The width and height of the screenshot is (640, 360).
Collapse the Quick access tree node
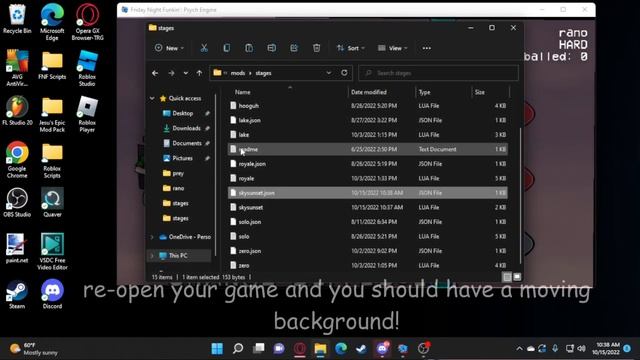[x=152, y=98]
